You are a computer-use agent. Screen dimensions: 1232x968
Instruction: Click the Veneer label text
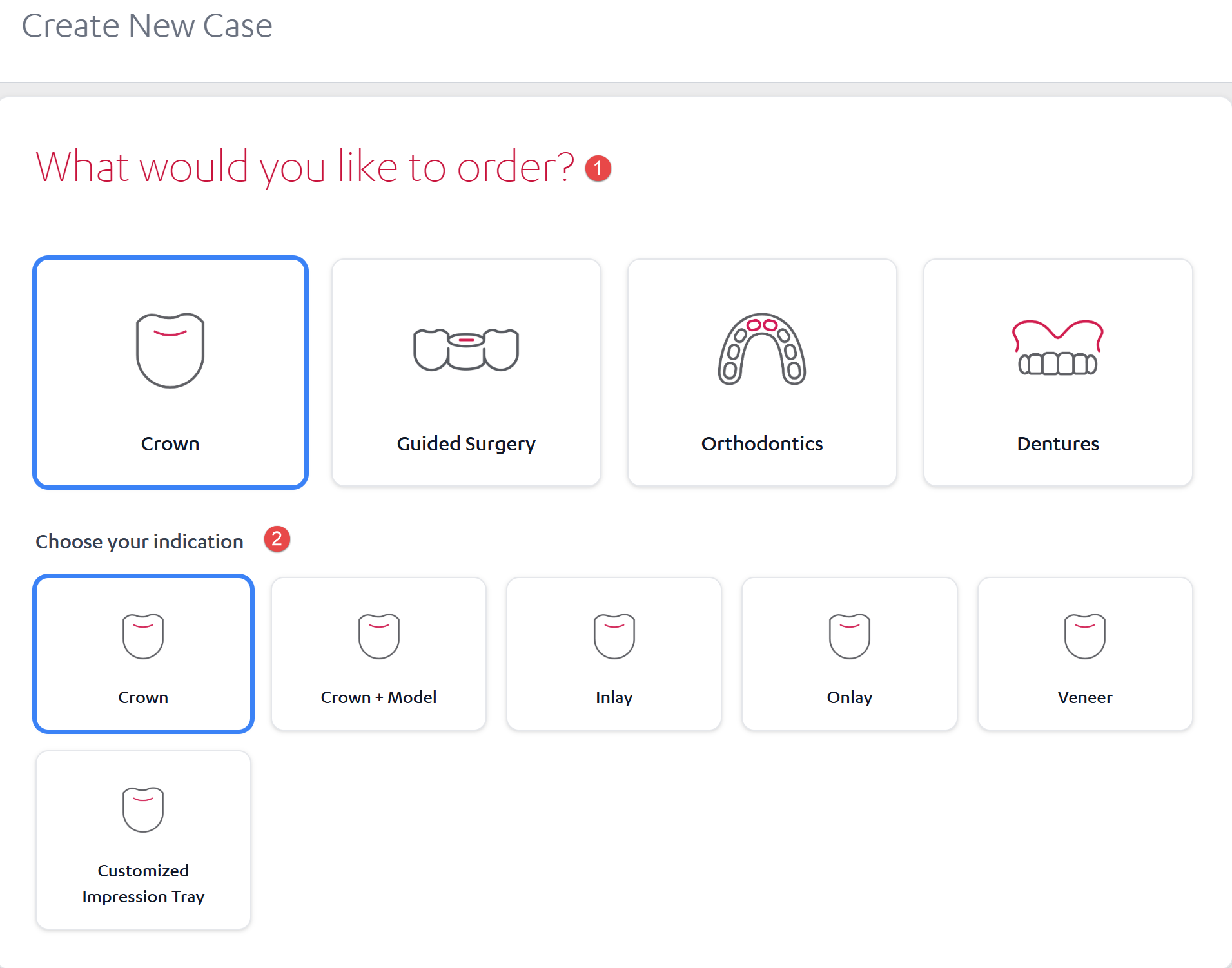coord(1085,697)
